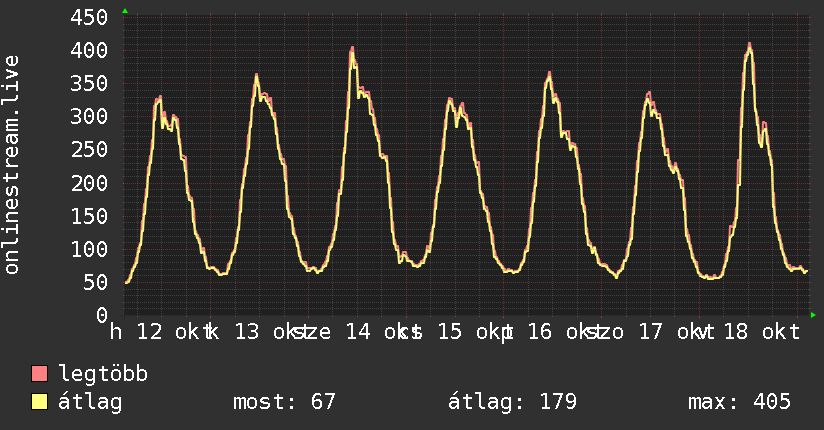
Task: Click the 250 y-axis label
Action: point(89,150)
